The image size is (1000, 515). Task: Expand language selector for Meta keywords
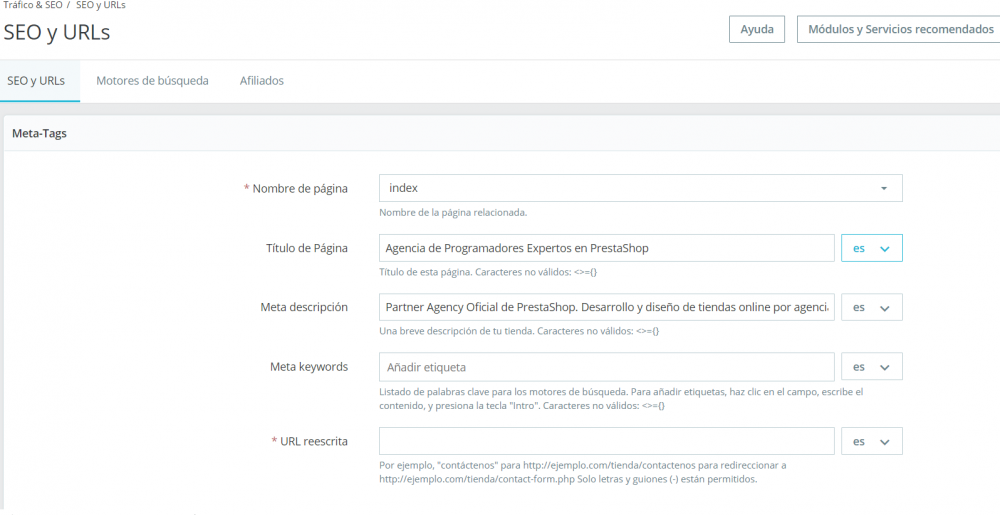point(872,367)
